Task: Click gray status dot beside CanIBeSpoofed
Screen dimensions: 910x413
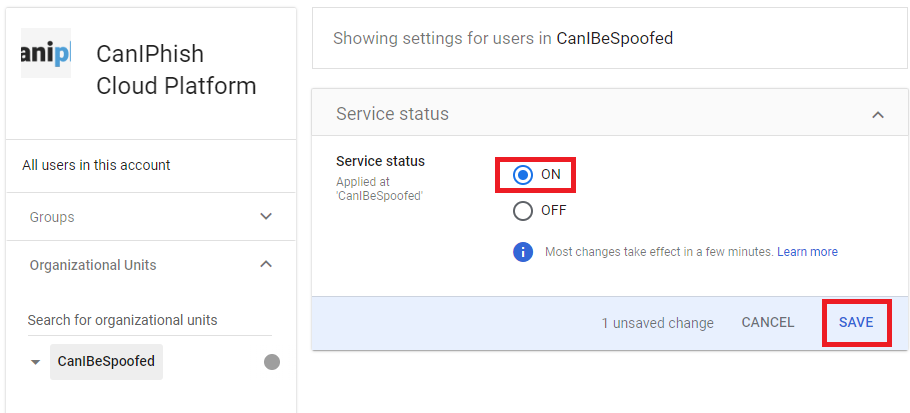Action: click(272, 362)
